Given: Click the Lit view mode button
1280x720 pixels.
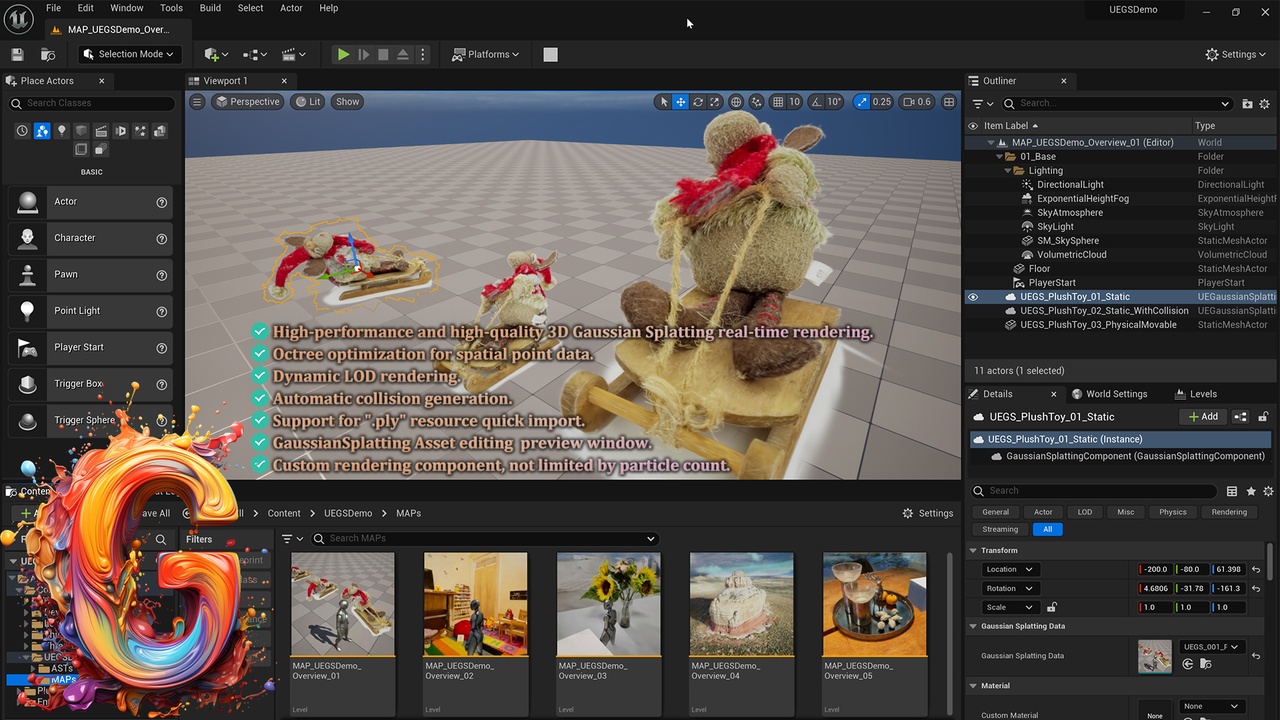Looking at the screenshot, I should (x=307, y=102).
